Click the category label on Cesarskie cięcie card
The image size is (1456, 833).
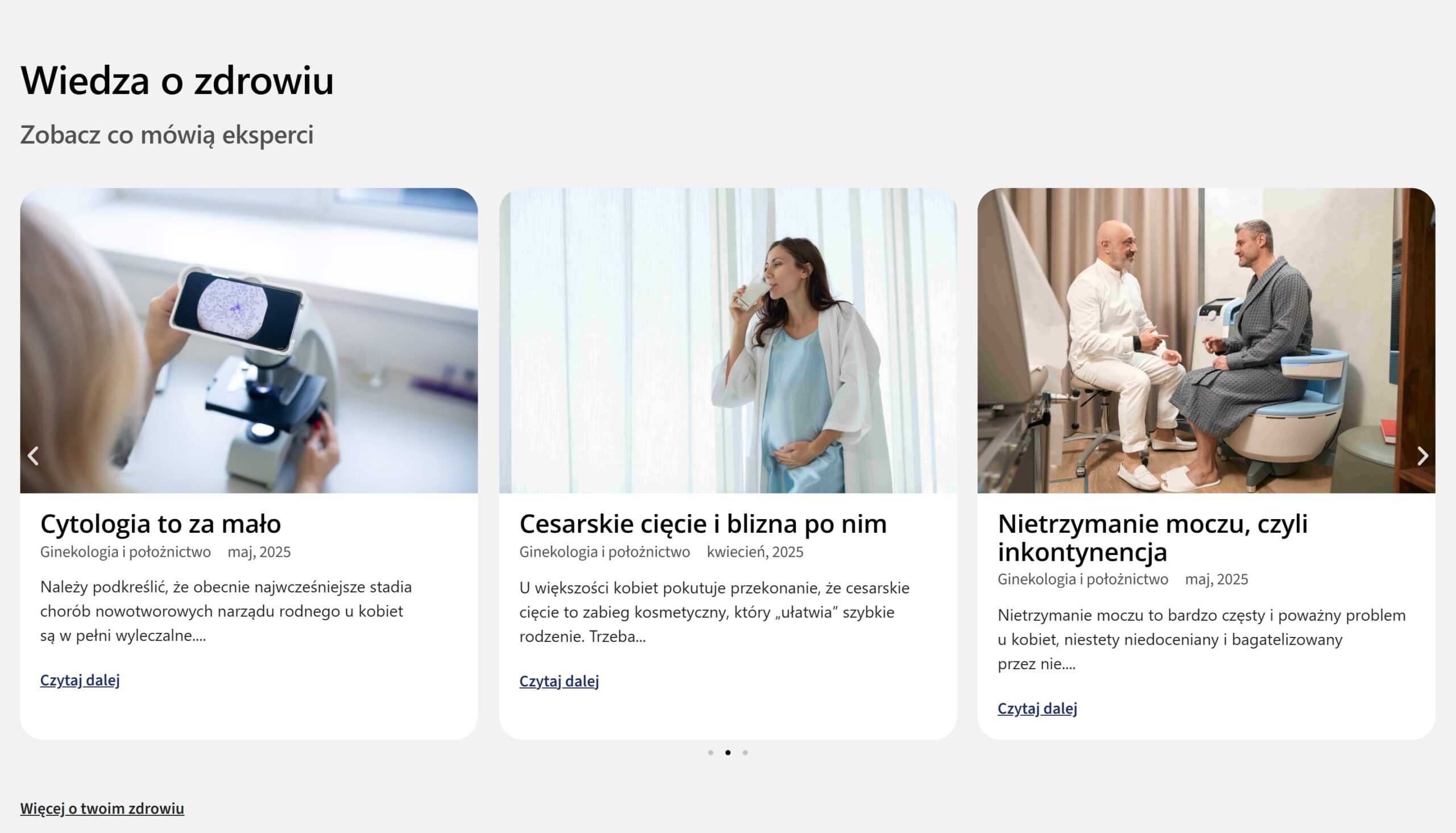(605, 552)
